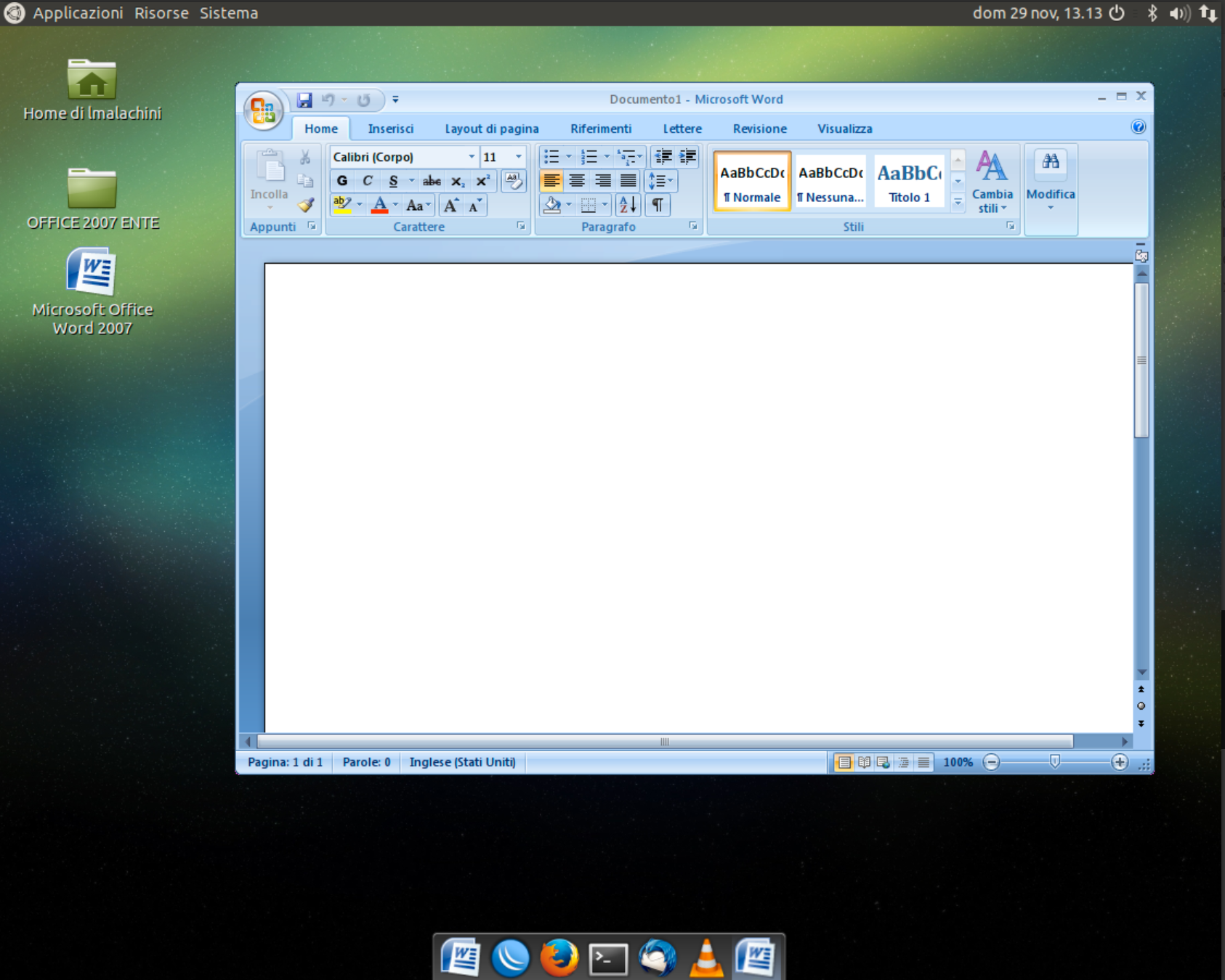Click the volume speaker icon in panel
The image size is (1225, 980).
pos(1179,13)
